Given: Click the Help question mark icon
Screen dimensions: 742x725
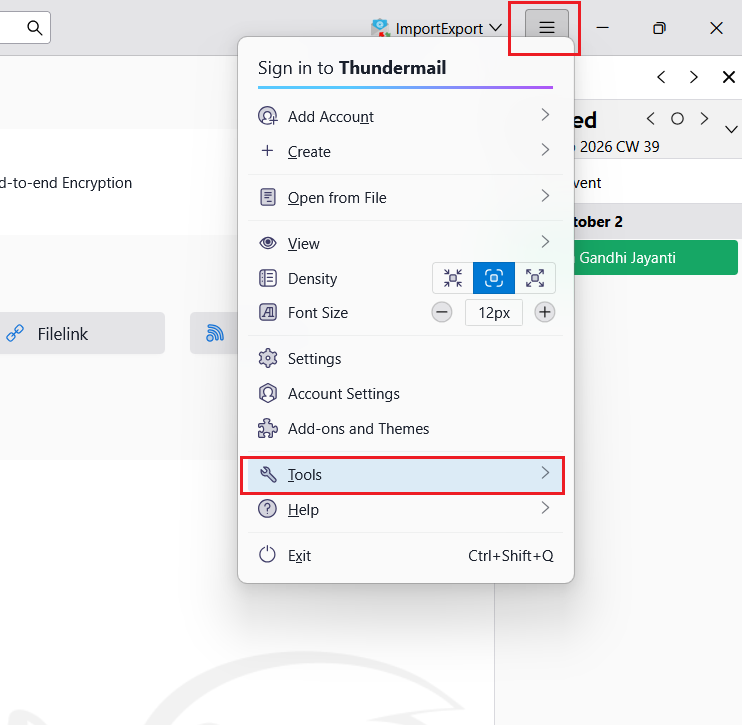Looking at the screenshot, I should [267, 509].
